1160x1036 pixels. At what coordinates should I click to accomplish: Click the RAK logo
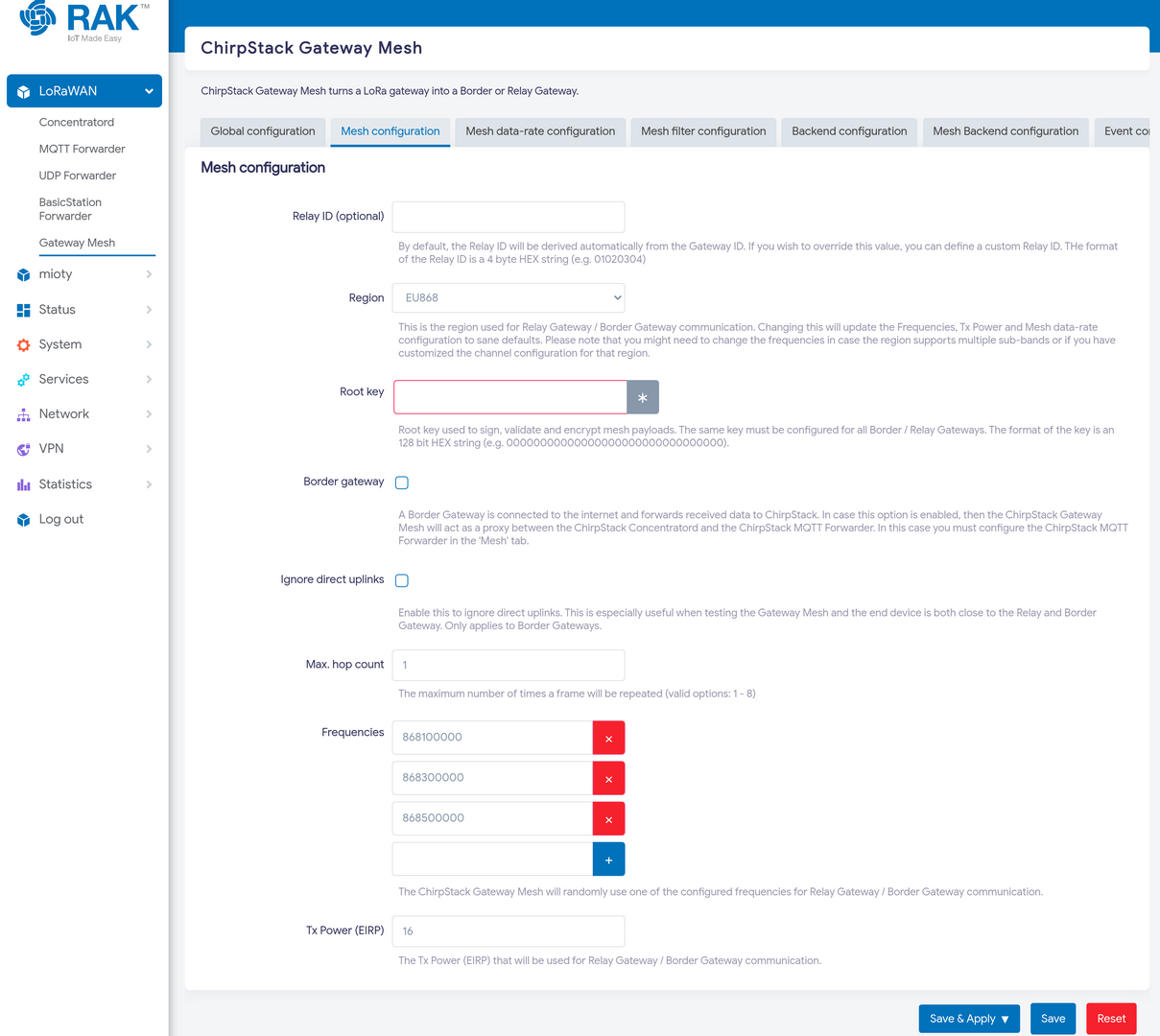[84, 21]
